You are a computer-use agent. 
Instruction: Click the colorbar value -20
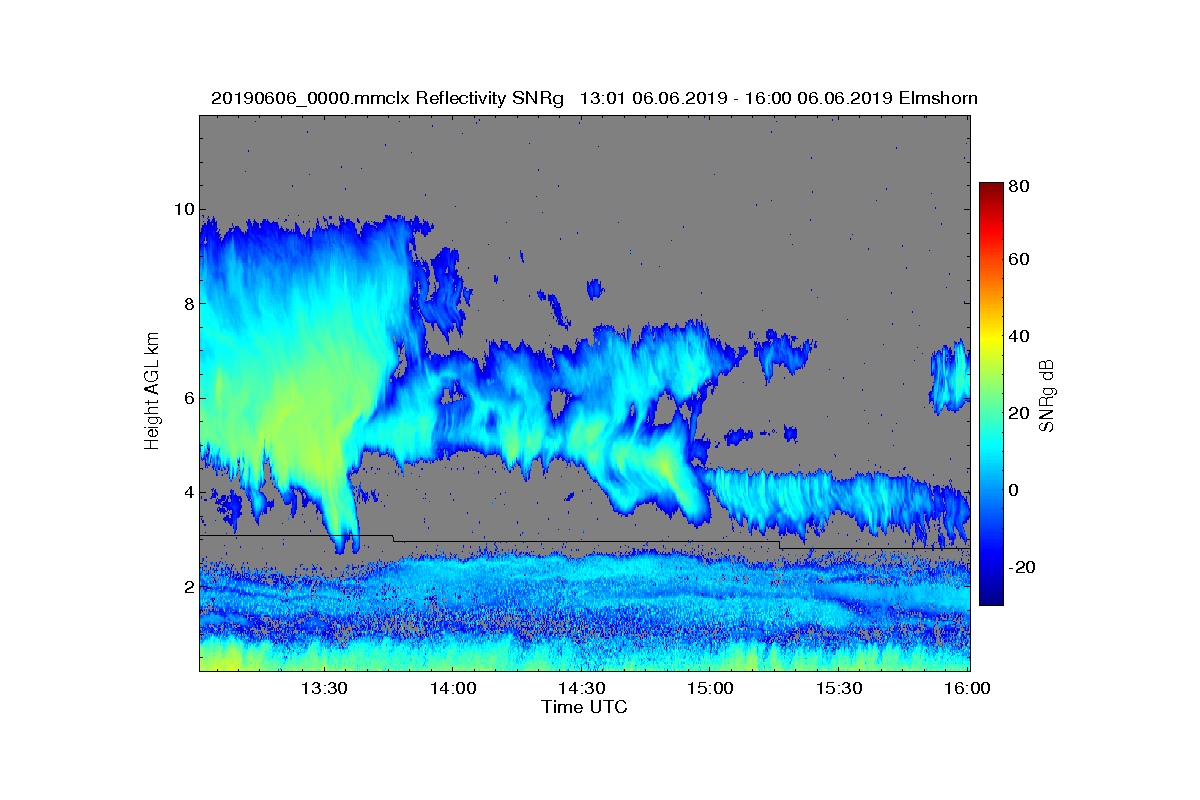coord(1023,567)
